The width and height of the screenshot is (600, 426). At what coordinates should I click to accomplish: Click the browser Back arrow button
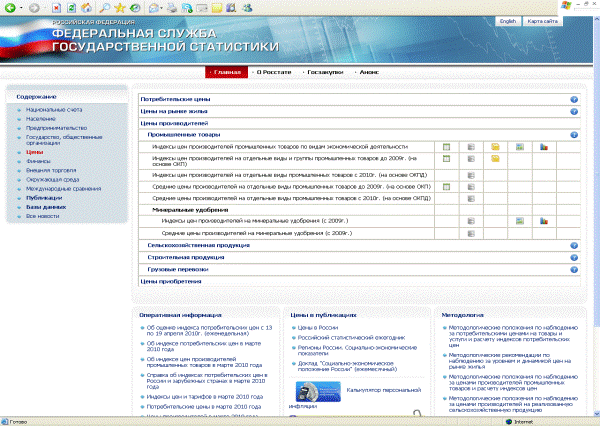point(10,7)
